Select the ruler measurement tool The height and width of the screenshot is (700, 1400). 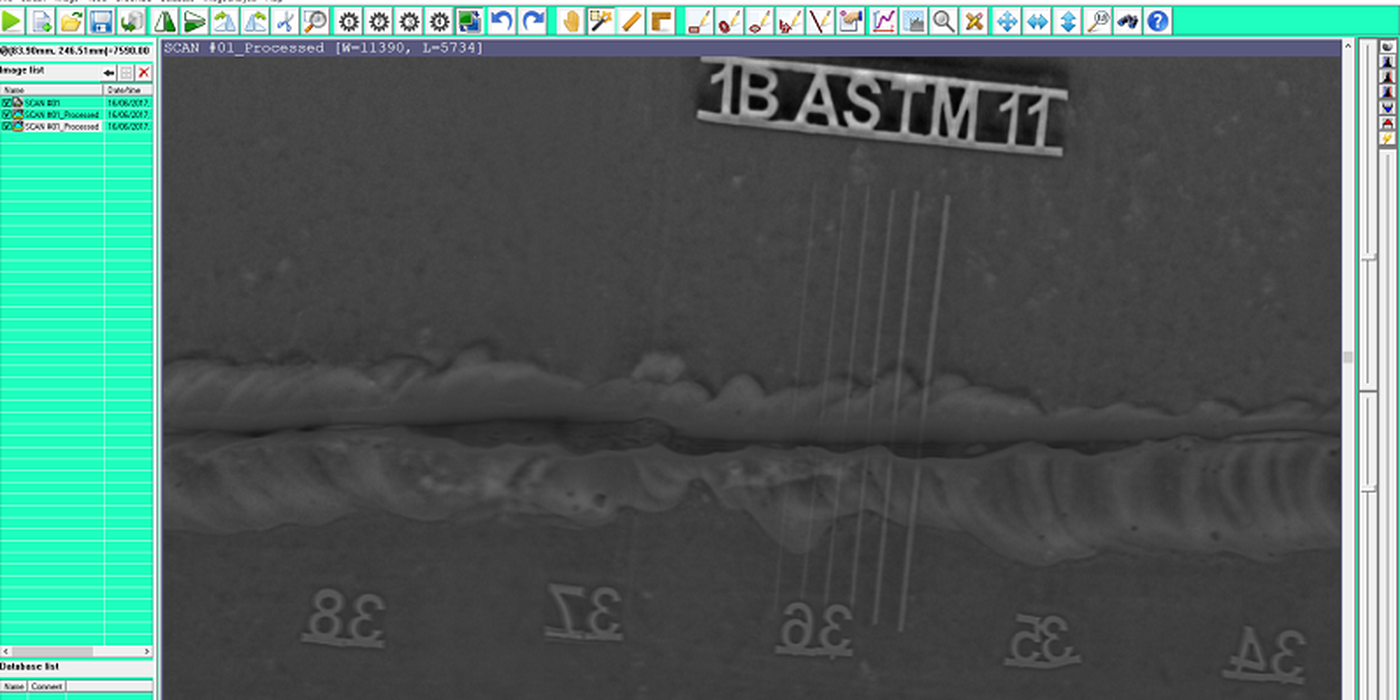631,20
